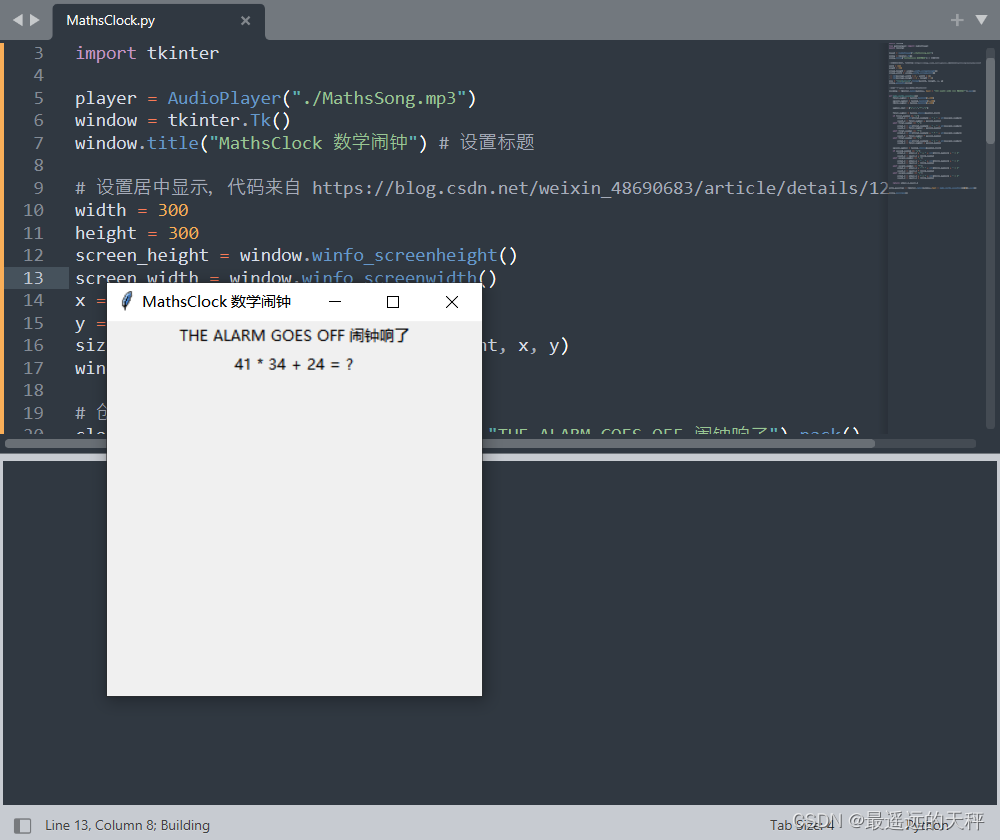1000x840 pixels.
Task: Close the MathsClock.py tab with its × icon
Action: click(245, 20)
